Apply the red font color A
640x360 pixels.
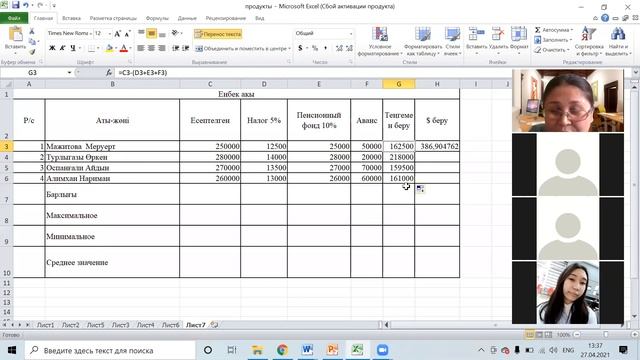124,48
